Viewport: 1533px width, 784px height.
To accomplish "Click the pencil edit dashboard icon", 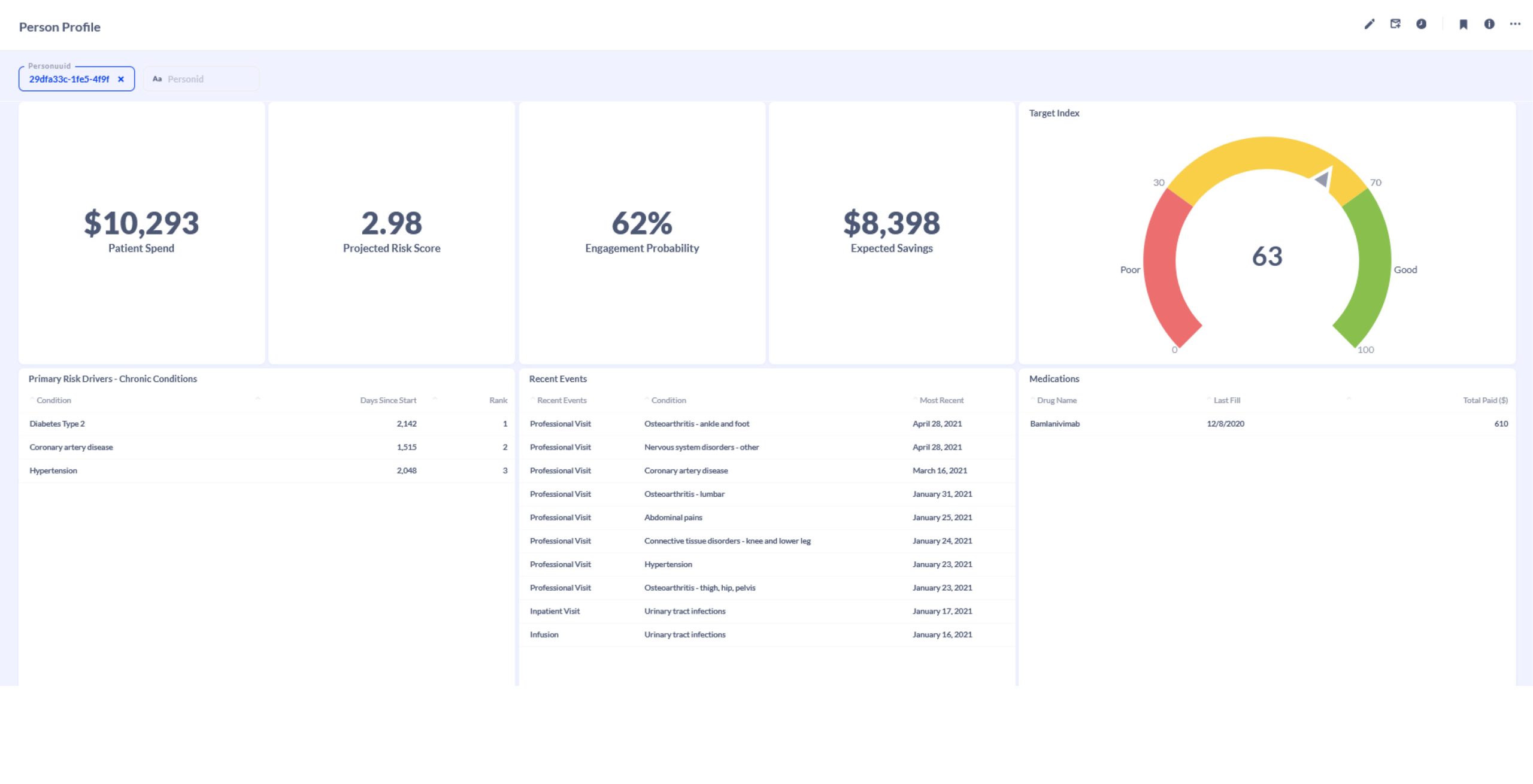I will (x=1370, y=24).
